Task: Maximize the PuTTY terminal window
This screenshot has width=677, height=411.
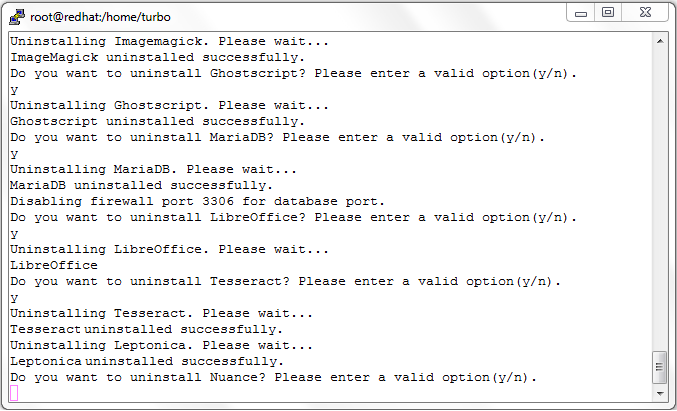Action: [x=608, y=13]
